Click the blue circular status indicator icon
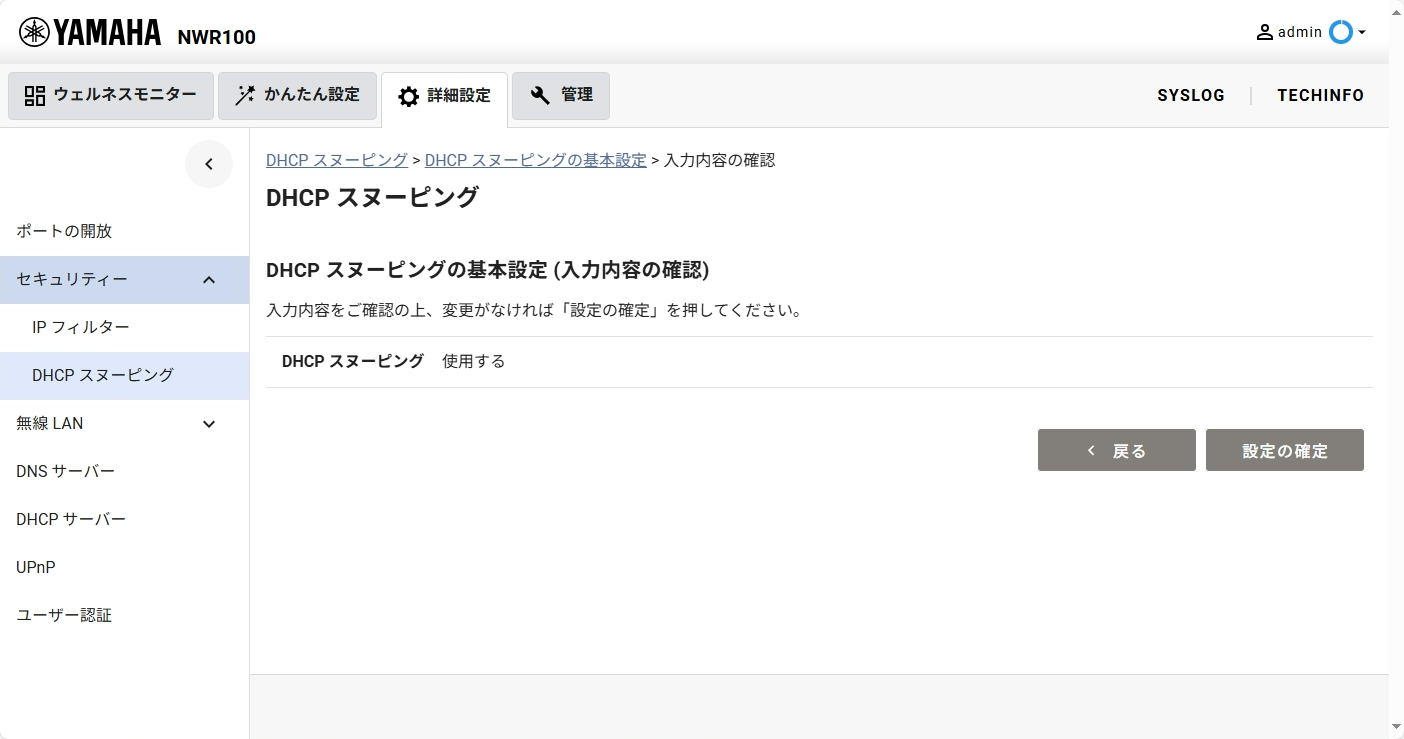This screenshot has width=1404, height=739. pos(1340,32)
